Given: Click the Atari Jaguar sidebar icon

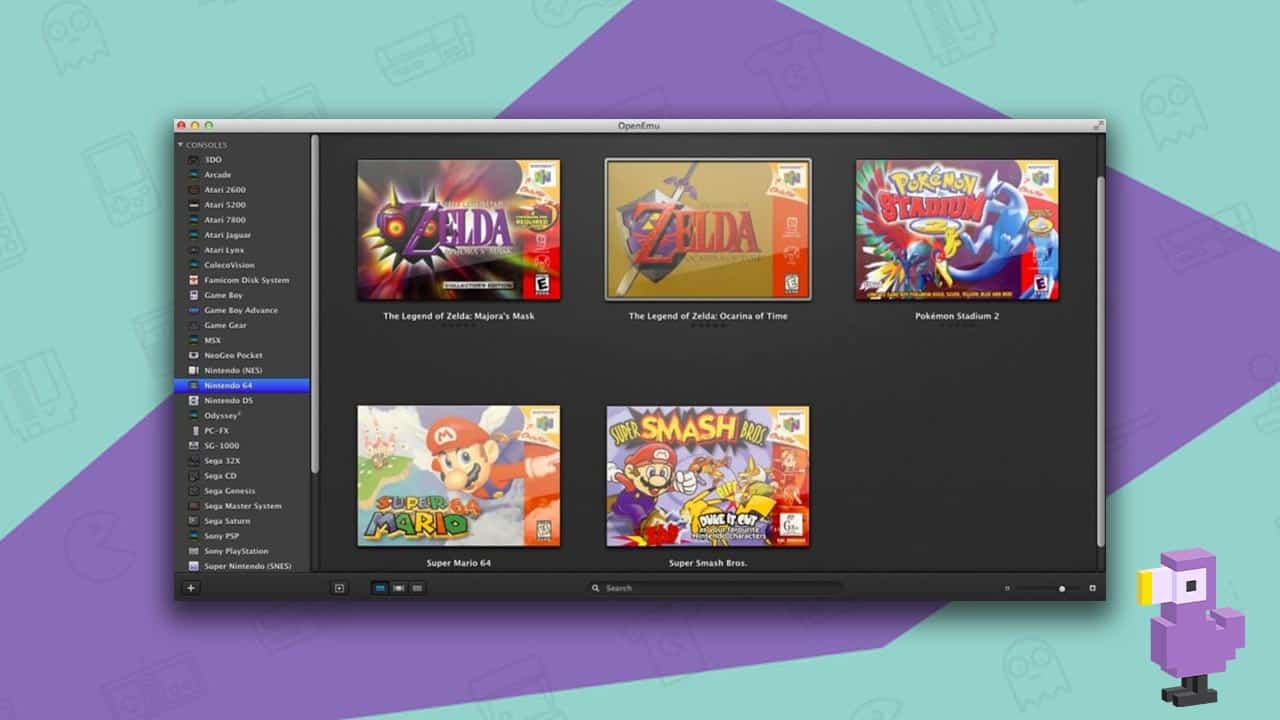Looking at the screenshot, I should (194, 235).
